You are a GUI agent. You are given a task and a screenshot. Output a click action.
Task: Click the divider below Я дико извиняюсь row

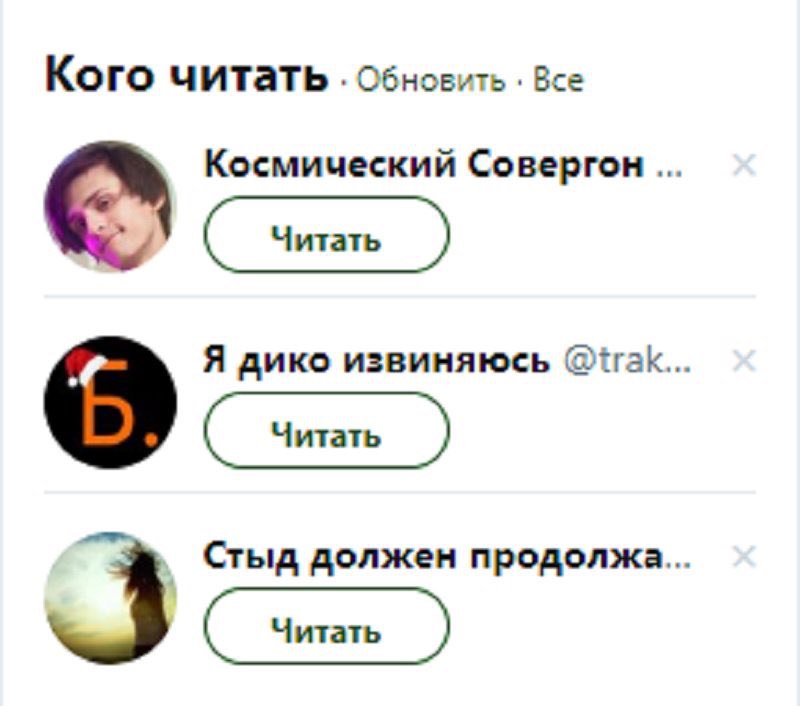point(400,492)
